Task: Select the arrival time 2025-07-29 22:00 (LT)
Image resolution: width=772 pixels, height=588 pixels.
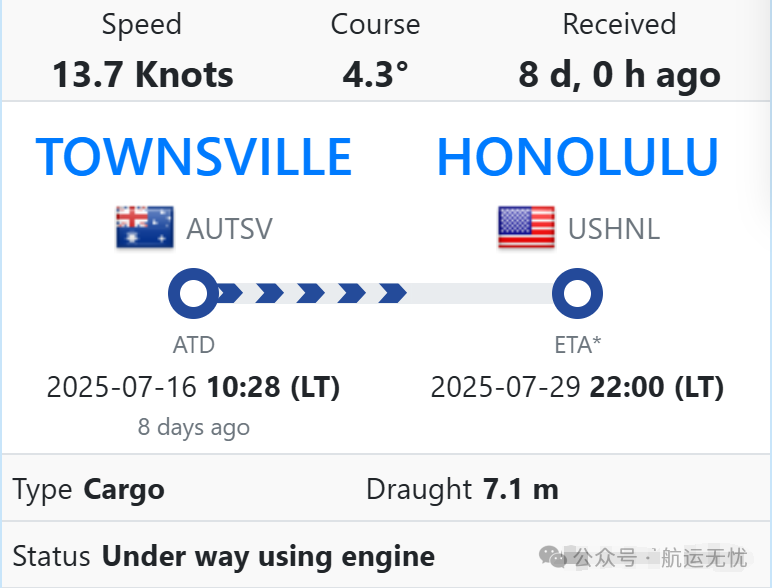Action: 578,387
